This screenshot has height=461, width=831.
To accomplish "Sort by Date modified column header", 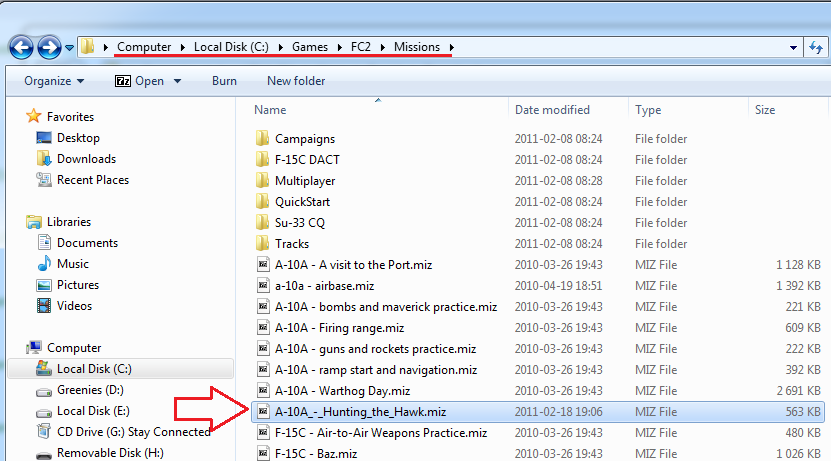I will click(x=552, y=110).
